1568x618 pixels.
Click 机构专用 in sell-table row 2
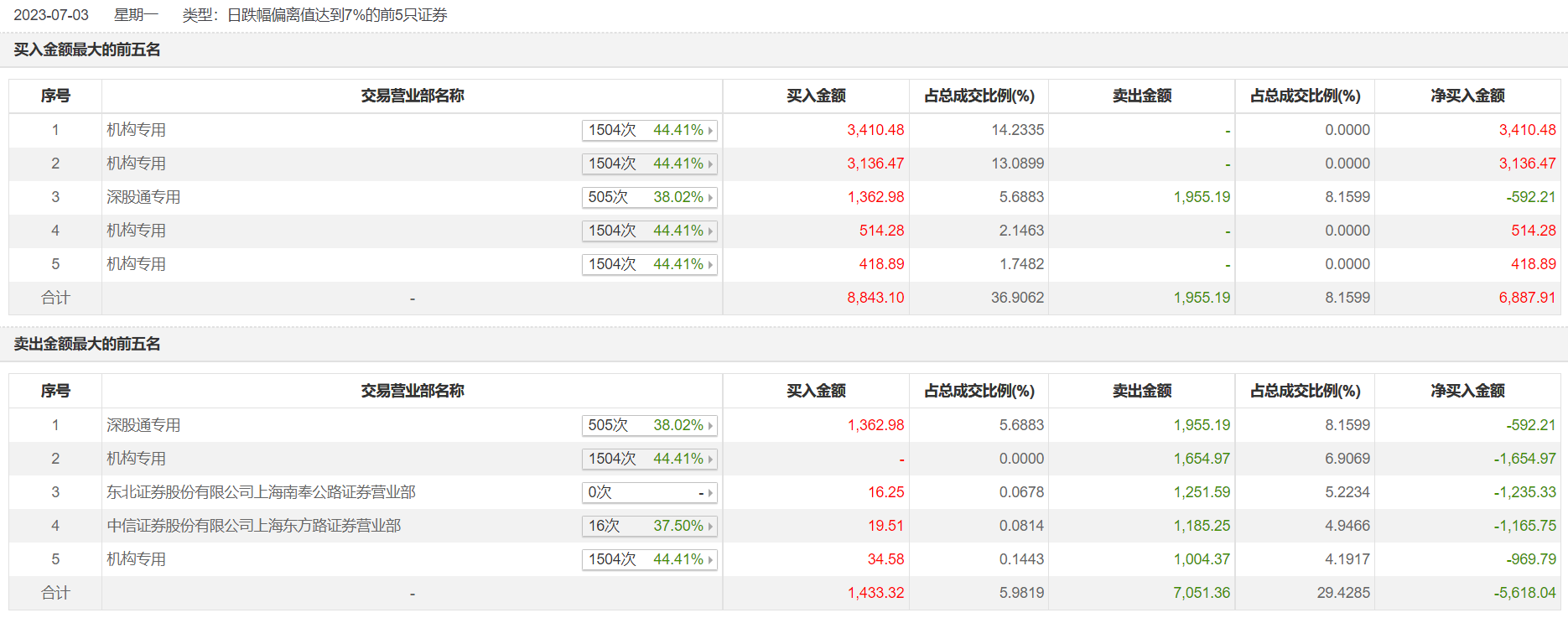tap(136, 459)
